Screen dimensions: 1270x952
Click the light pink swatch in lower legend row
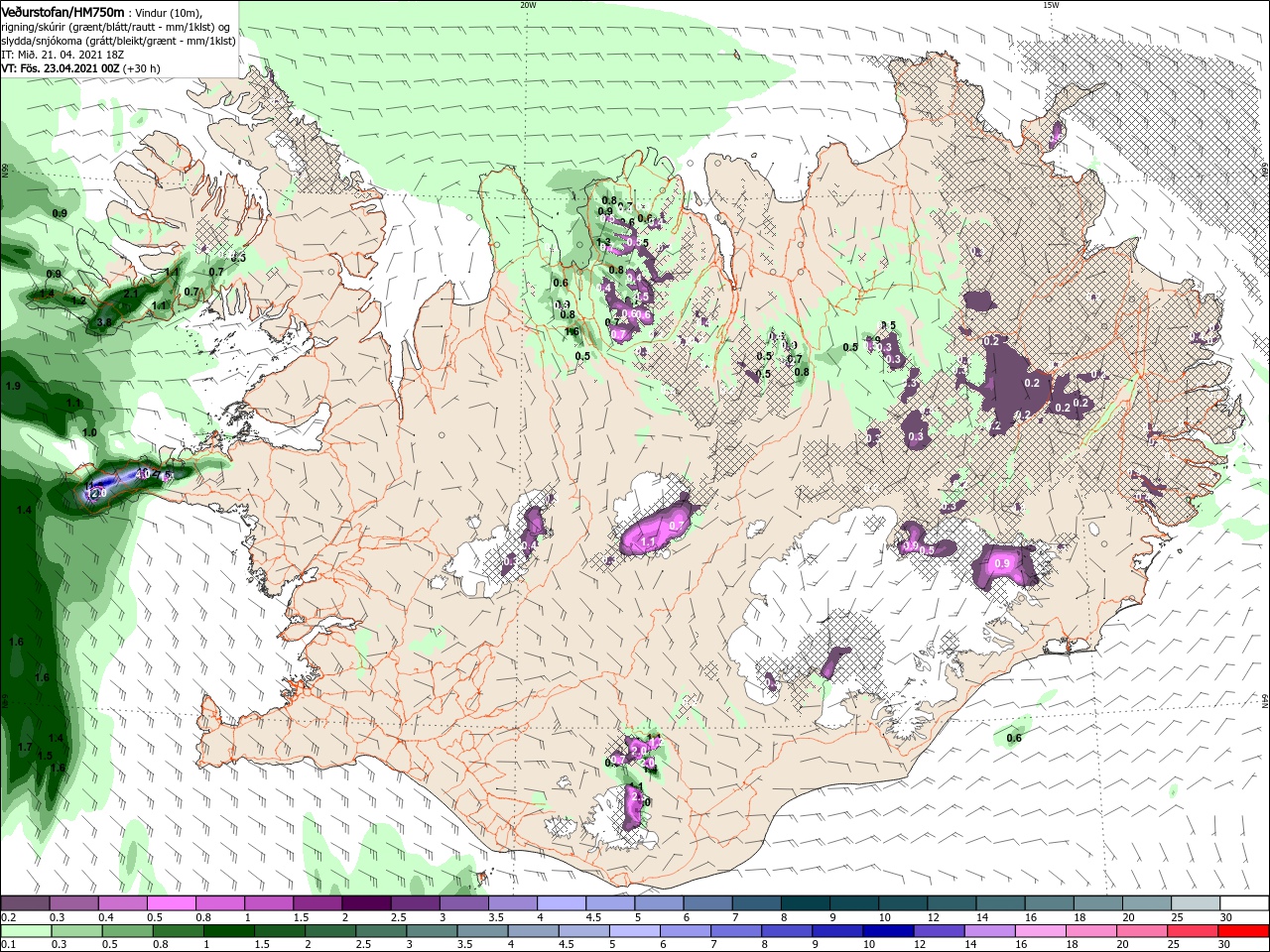pyautogui.click(x=1041, y=931)
